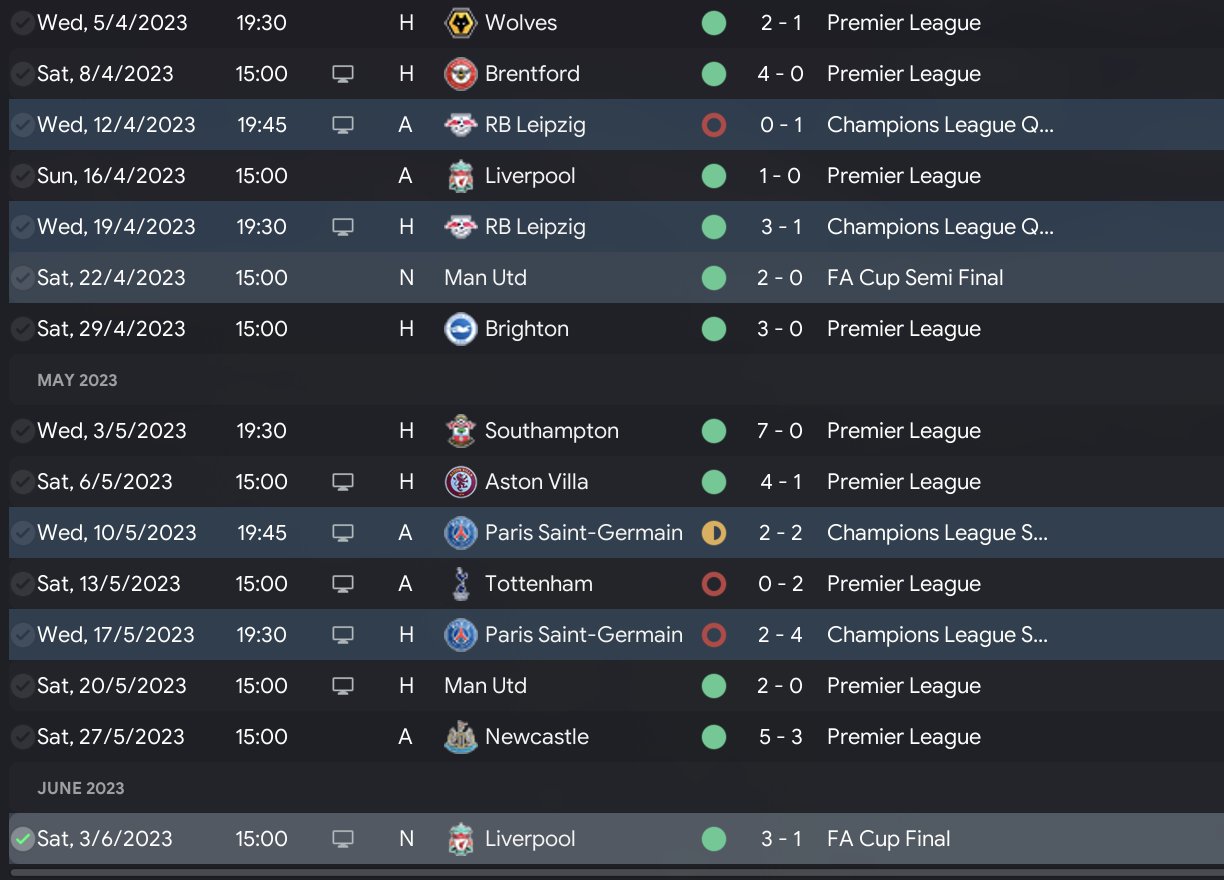Open the Champions League competition on 12/4/2023

coord(940,125)
